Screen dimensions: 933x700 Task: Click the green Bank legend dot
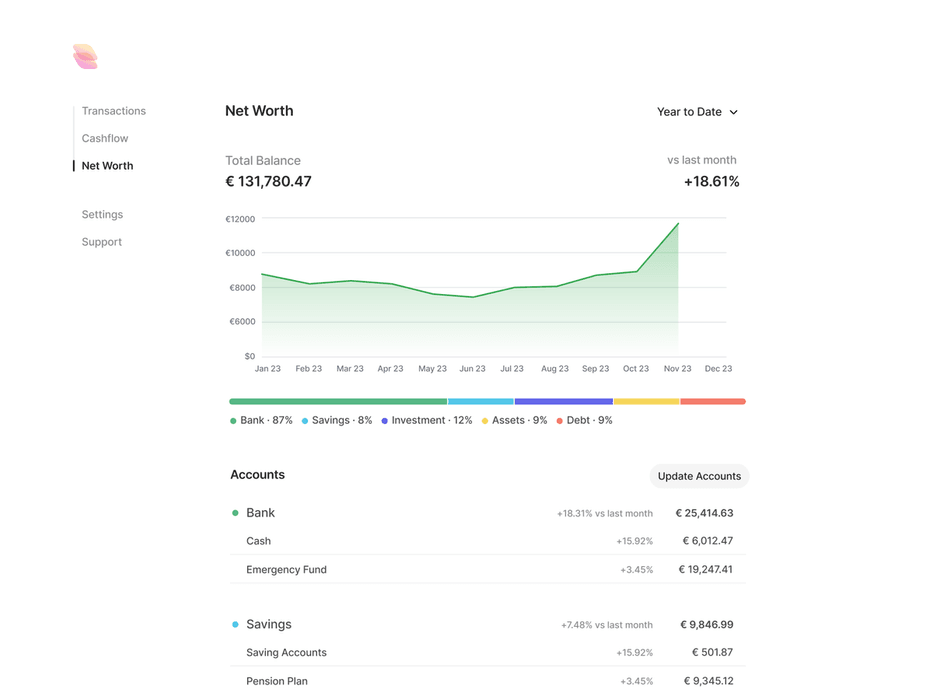click(x=234, y=421)
